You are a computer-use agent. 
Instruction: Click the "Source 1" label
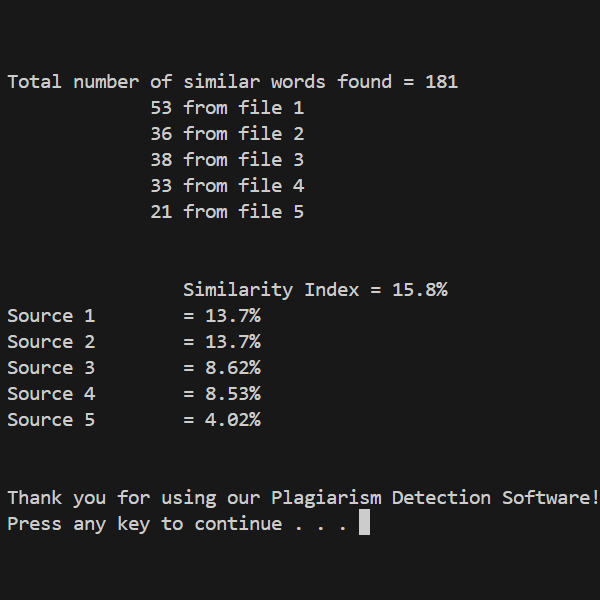(x=51, y=316)
